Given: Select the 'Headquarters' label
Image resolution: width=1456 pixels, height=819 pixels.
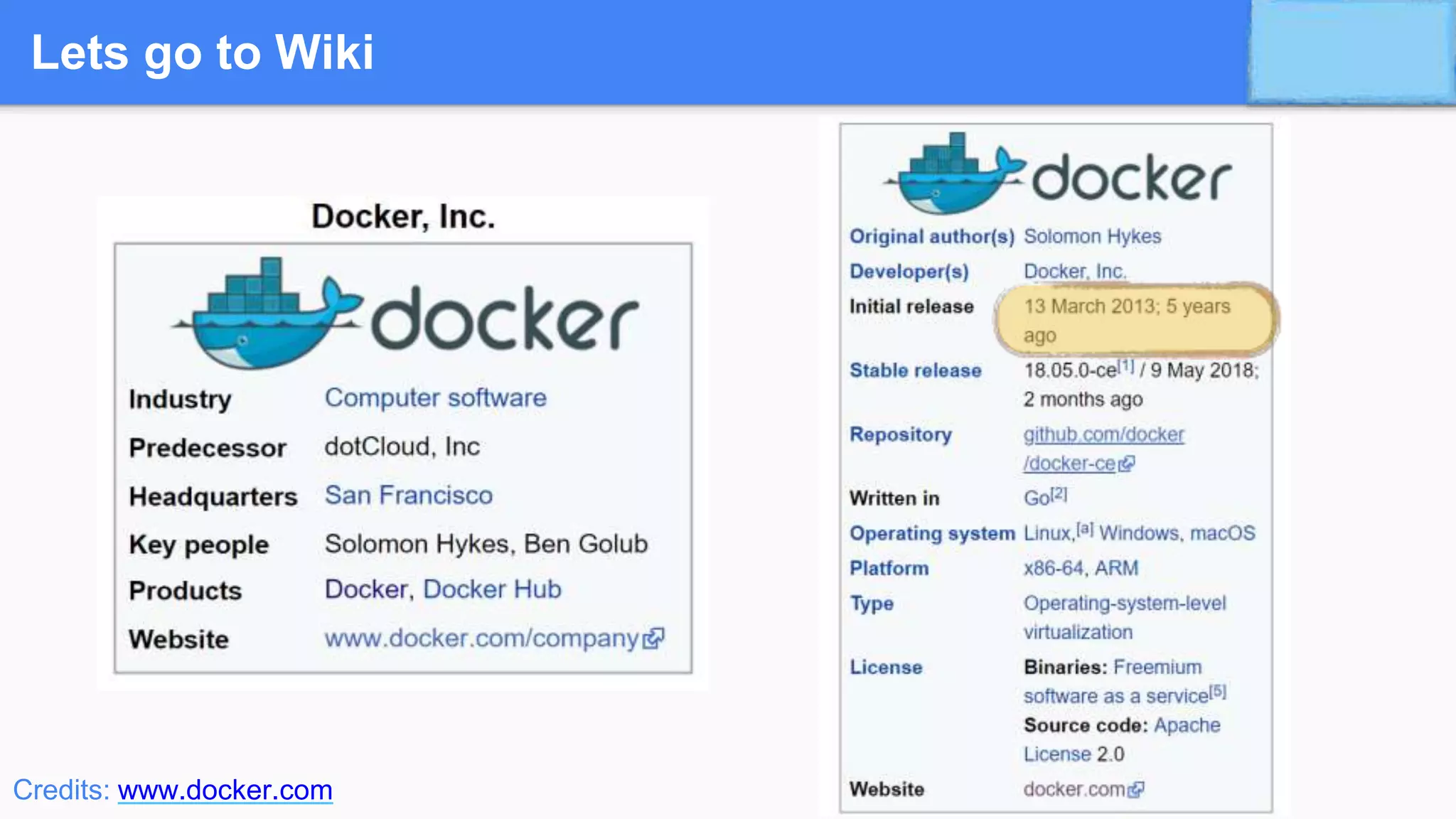Looking at the screenshot, I should (x=213, y=496).
